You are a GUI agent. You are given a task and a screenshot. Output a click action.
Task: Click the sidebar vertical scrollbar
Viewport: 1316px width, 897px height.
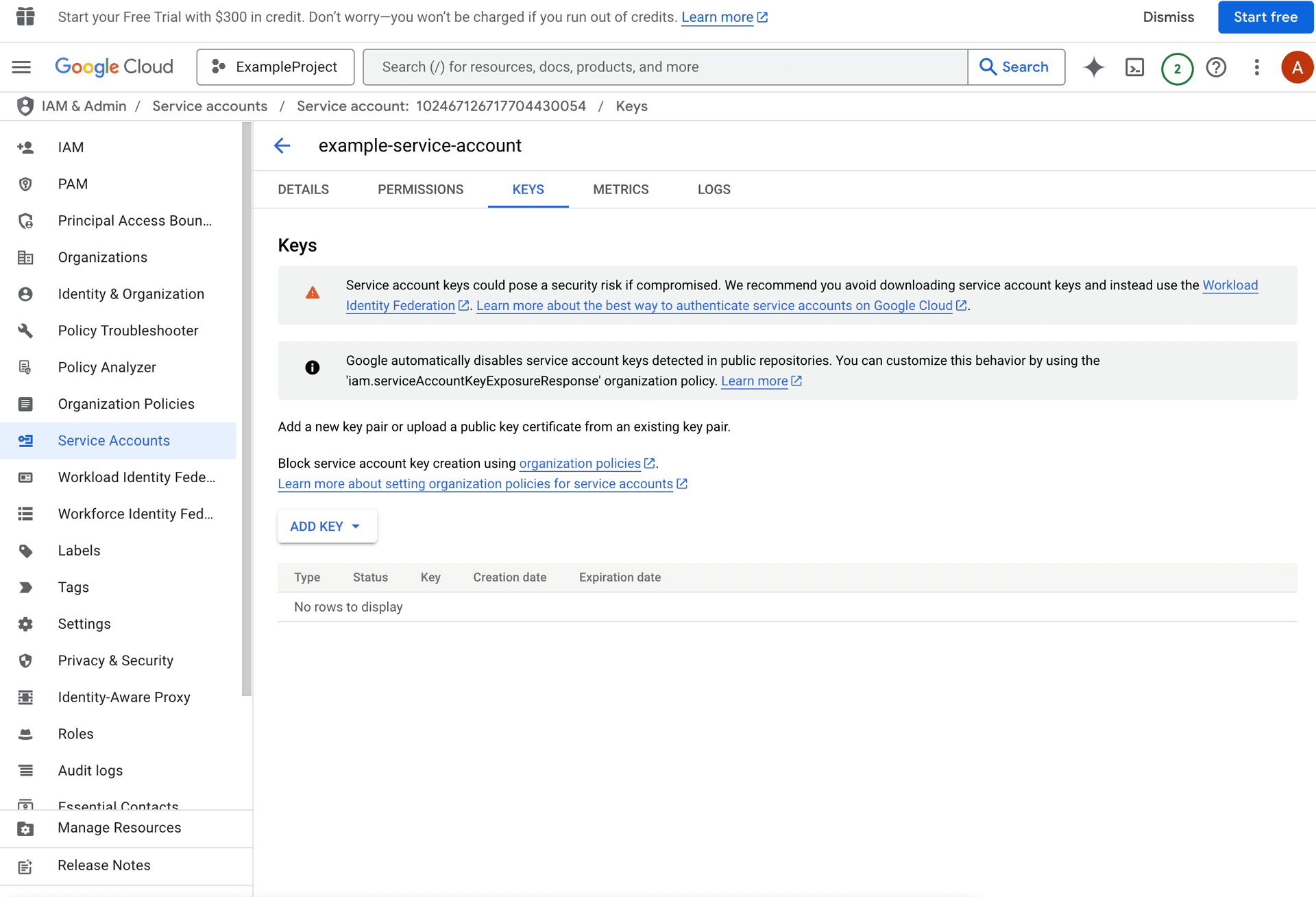click(247, 409)
